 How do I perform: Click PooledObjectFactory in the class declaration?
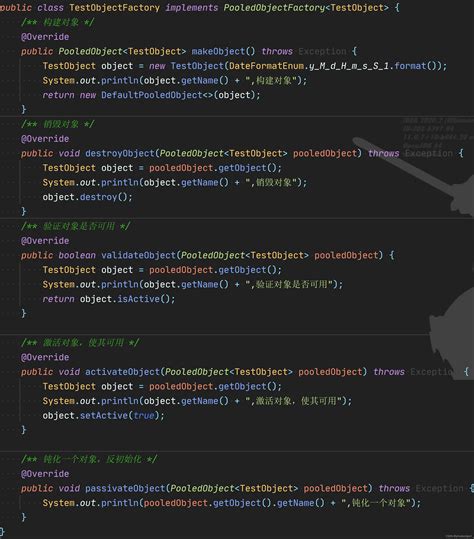coord(274,8)
